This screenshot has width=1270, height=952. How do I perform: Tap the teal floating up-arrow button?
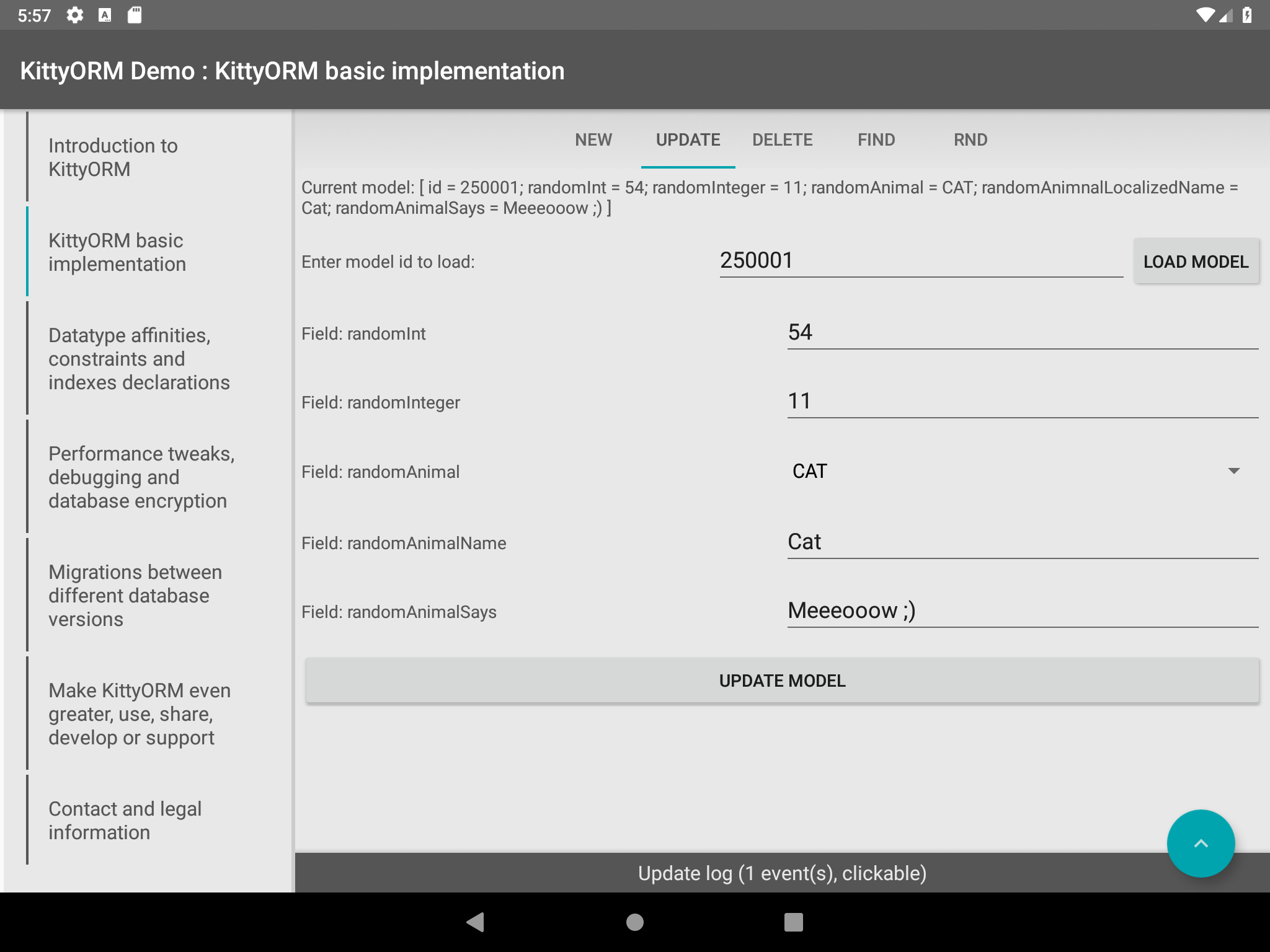(1201, 843)
